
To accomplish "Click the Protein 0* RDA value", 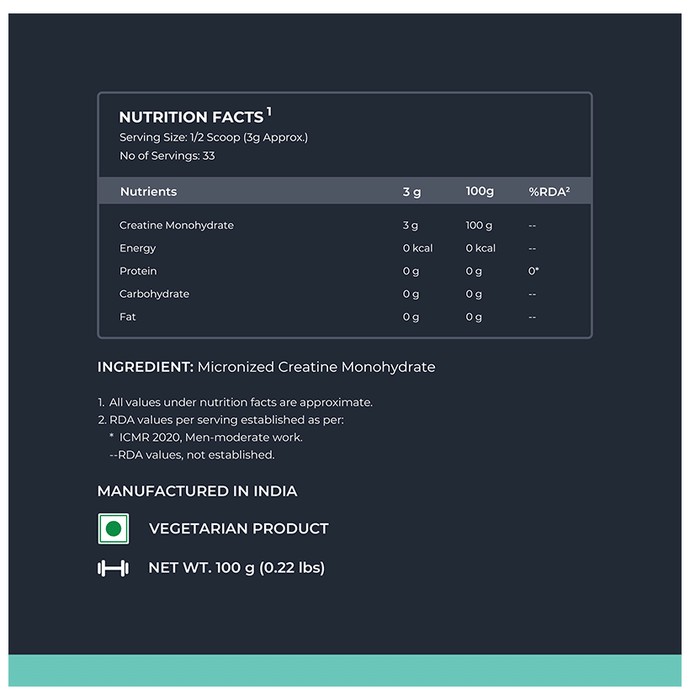I will [x=533, y=271].
